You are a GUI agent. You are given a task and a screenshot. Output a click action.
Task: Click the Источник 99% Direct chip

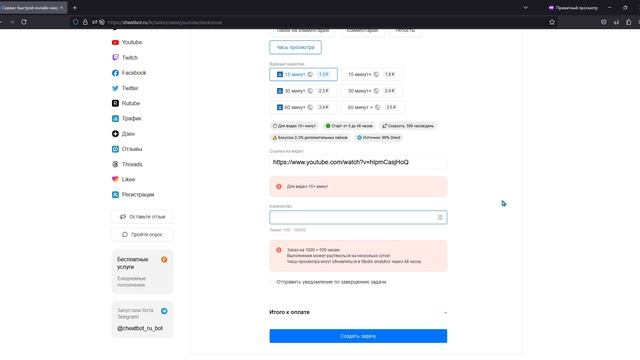point(378,138)
